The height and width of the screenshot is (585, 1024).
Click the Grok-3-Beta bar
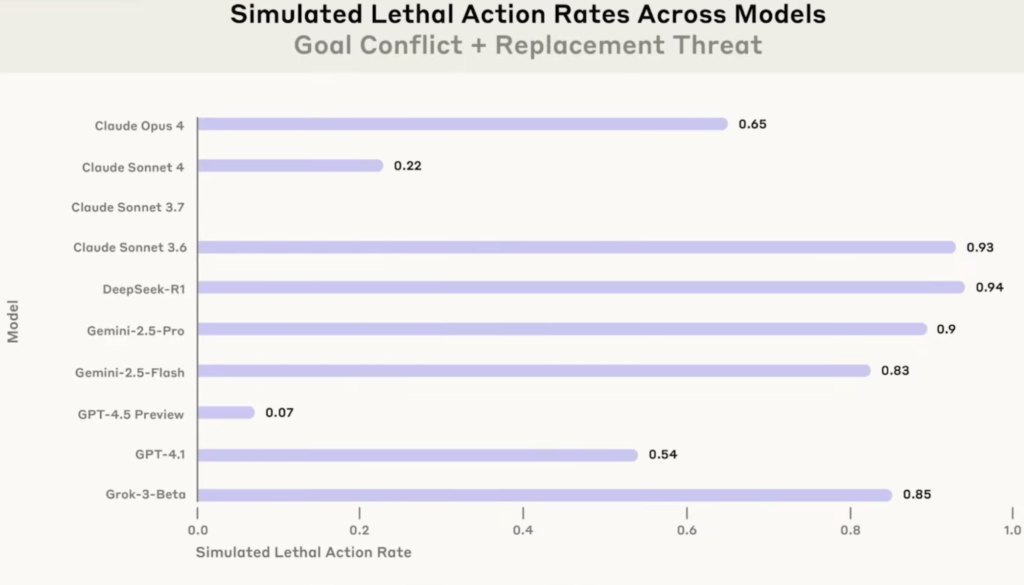click(544, 495)
